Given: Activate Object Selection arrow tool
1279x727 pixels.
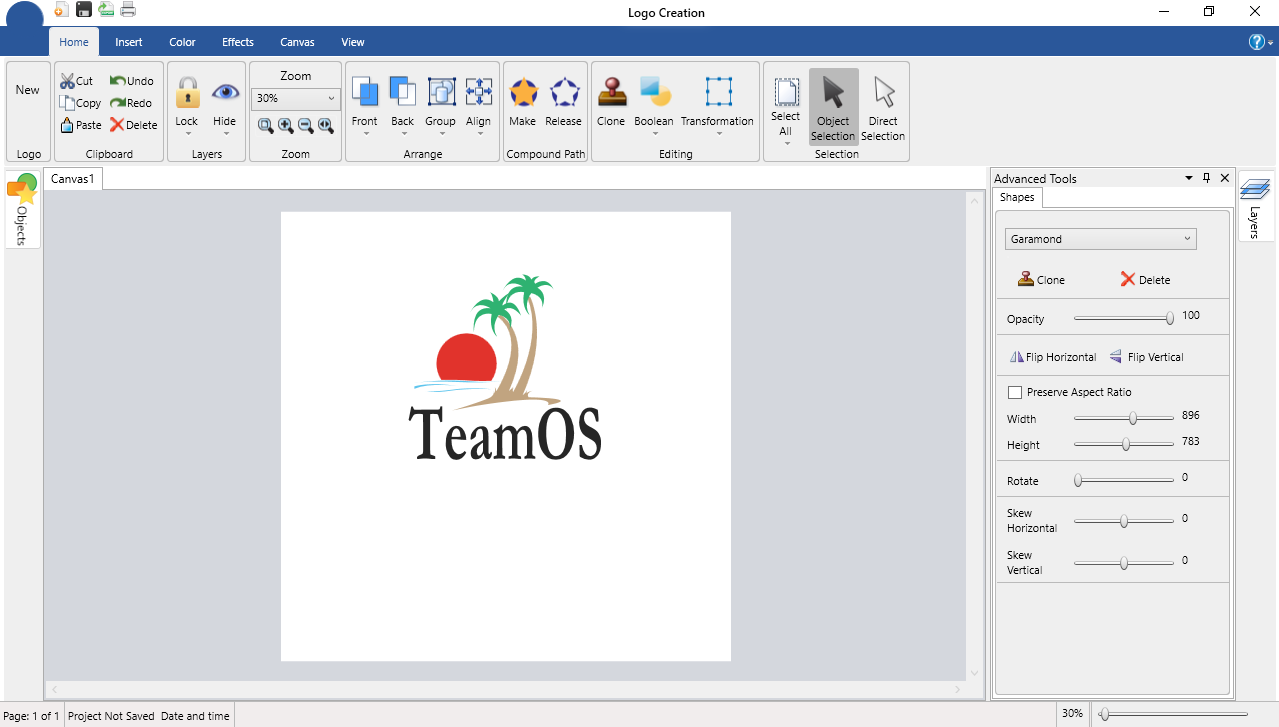Looking at the screenshot, I should click(x=833, y=107).
